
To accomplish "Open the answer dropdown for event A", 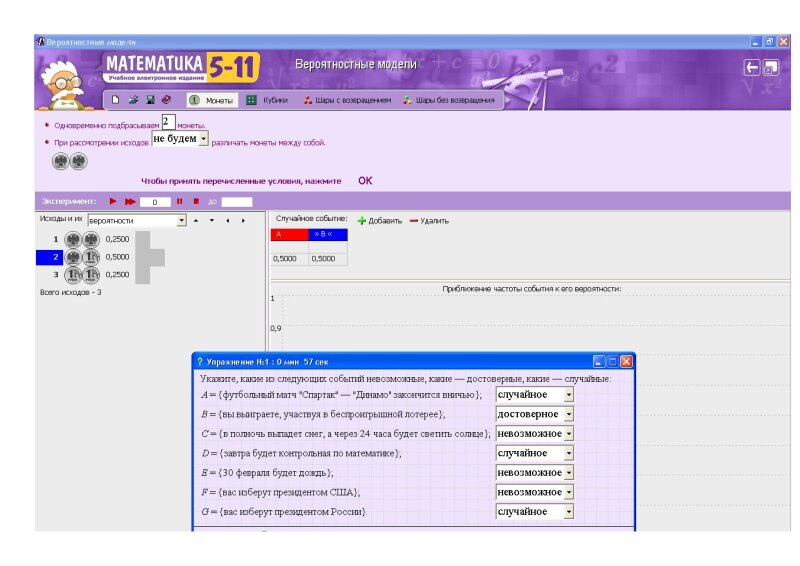I will coord(568,395).
